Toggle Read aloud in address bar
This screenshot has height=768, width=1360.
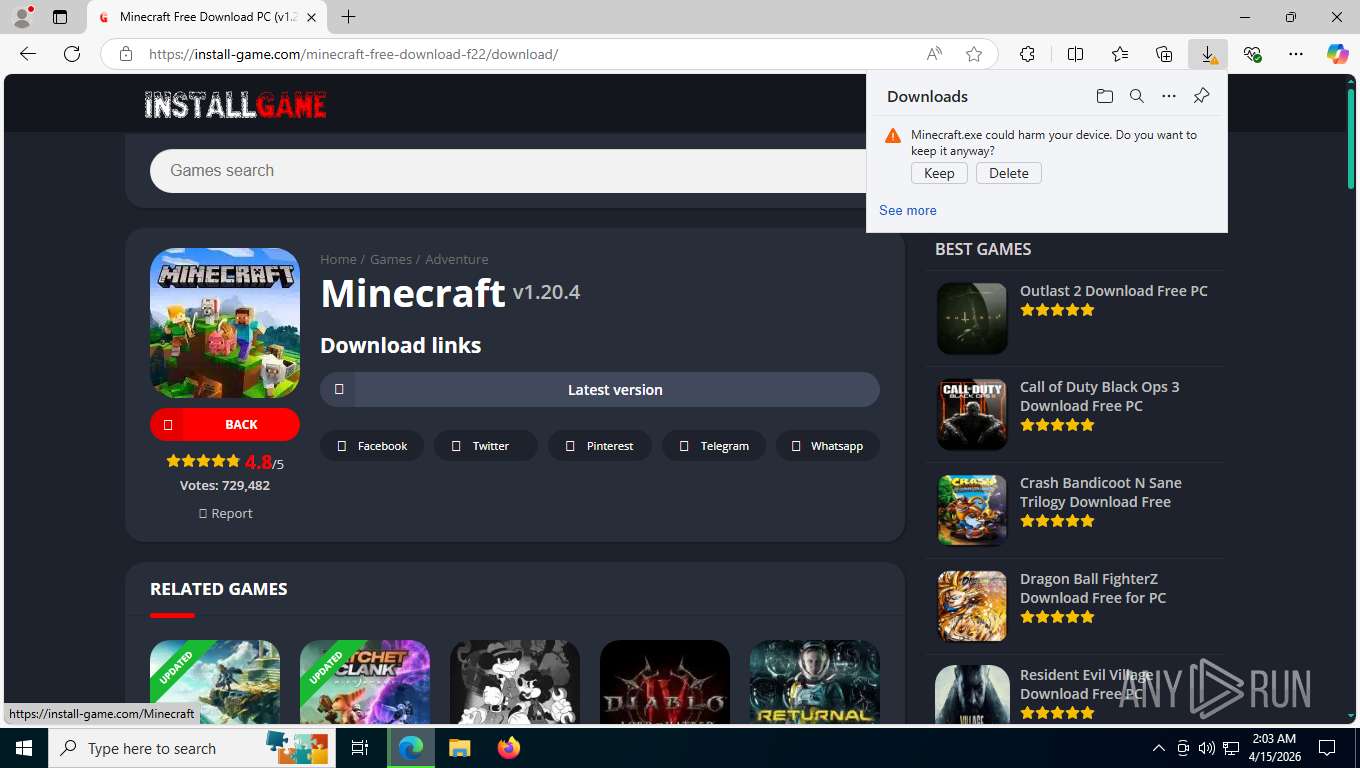point(934,54)
